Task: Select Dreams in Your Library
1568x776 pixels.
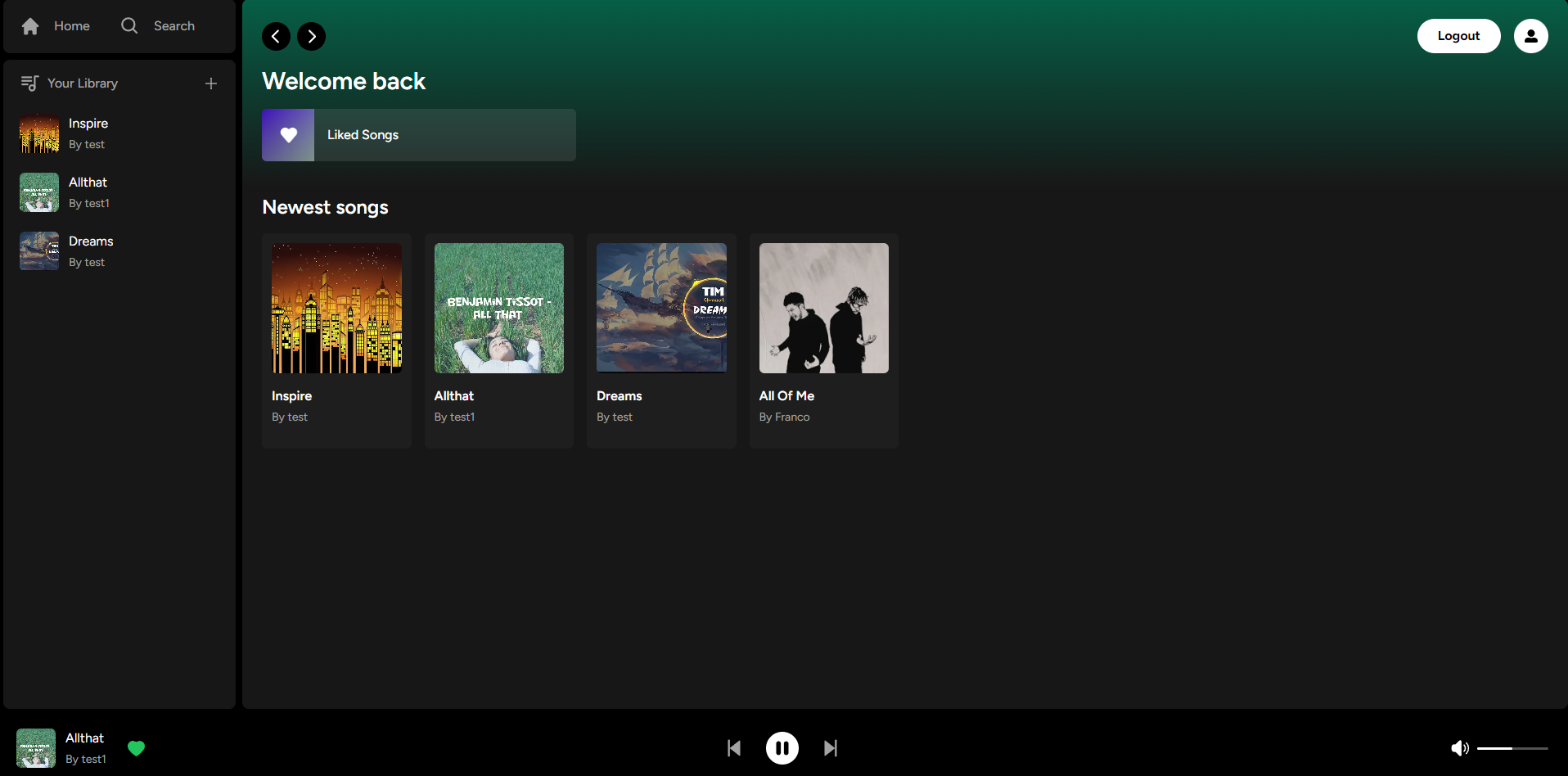Action: coord(119,251)
